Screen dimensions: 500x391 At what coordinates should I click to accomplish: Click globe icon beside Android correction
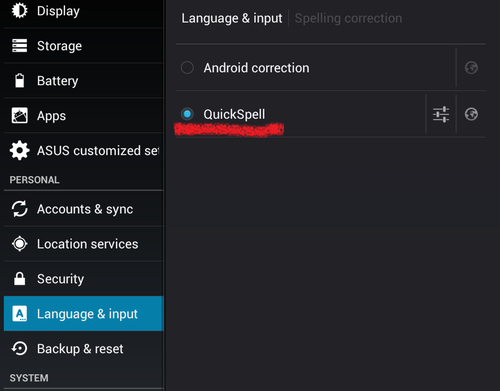471,68
